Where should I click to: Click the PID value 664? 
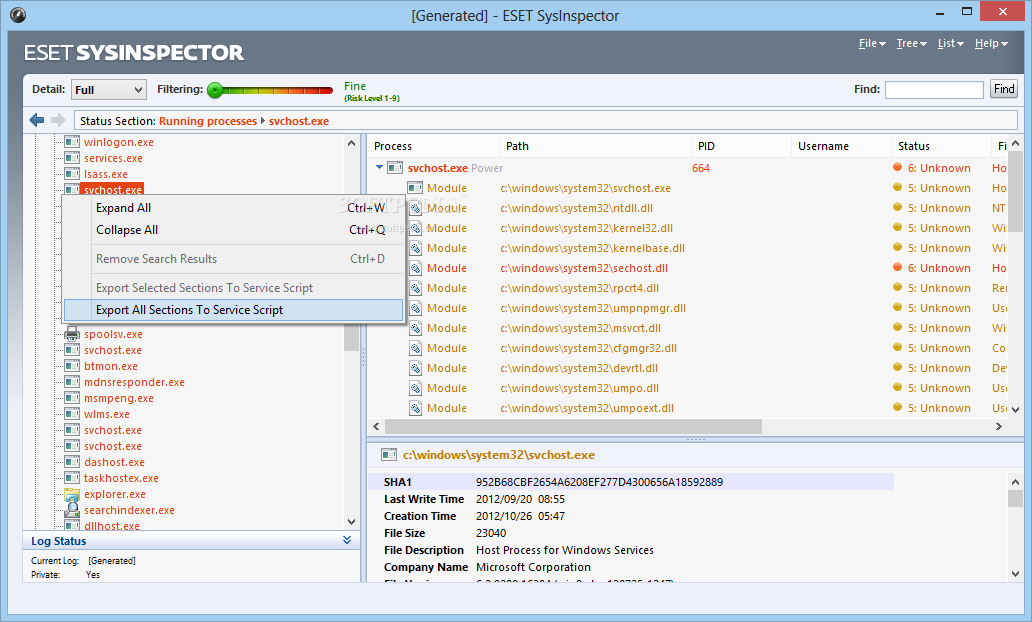coord(701,168)
